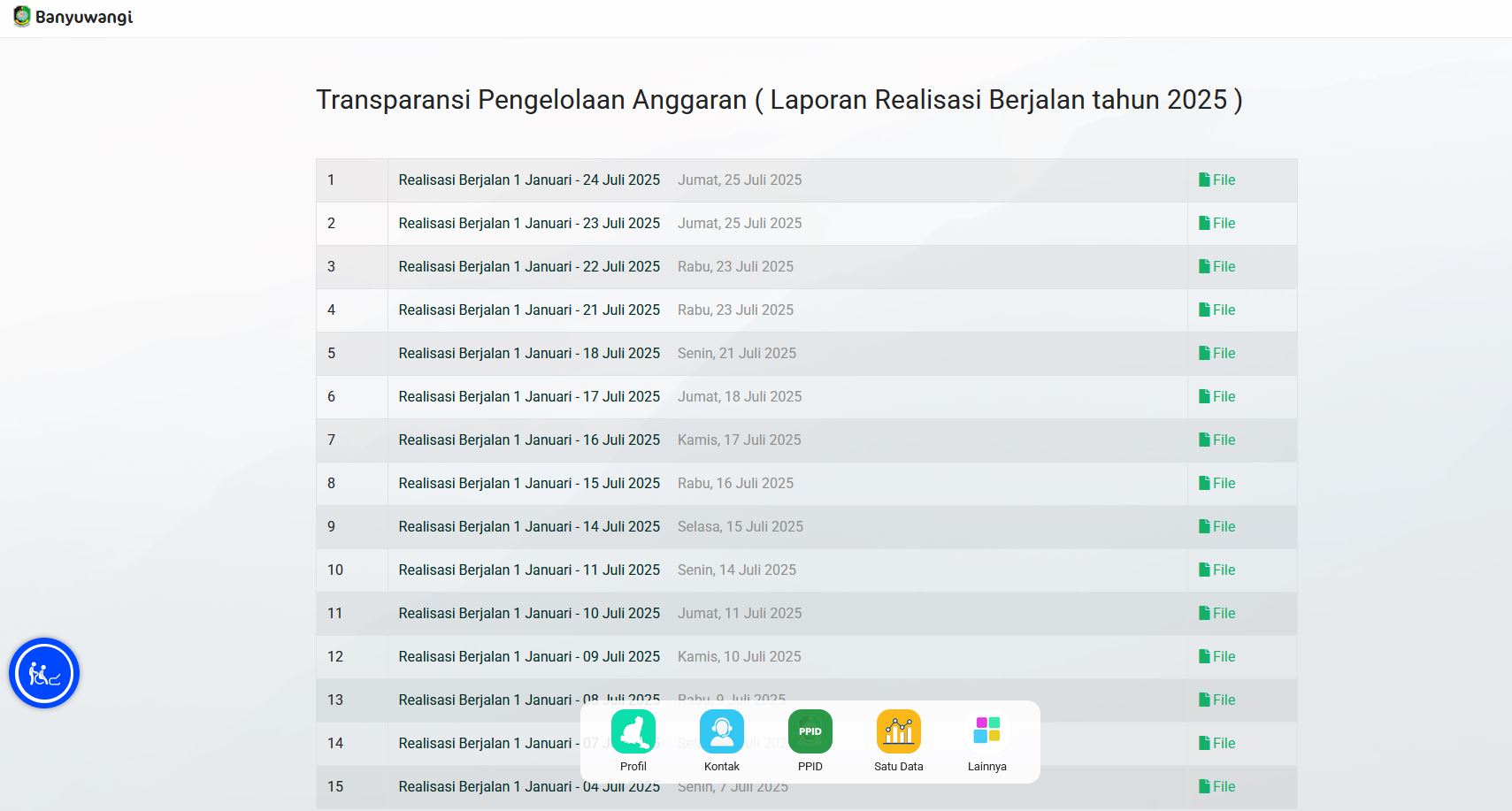Click the Banyuwangi logo in the header
The image size is (1512, 811).
click(73, 17)
